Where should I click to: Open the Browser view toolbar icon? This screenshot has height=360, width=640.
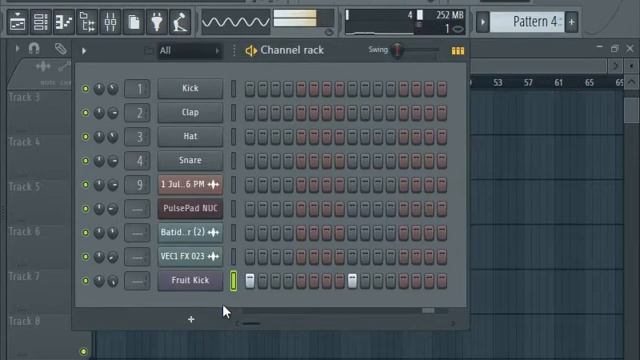87,22
